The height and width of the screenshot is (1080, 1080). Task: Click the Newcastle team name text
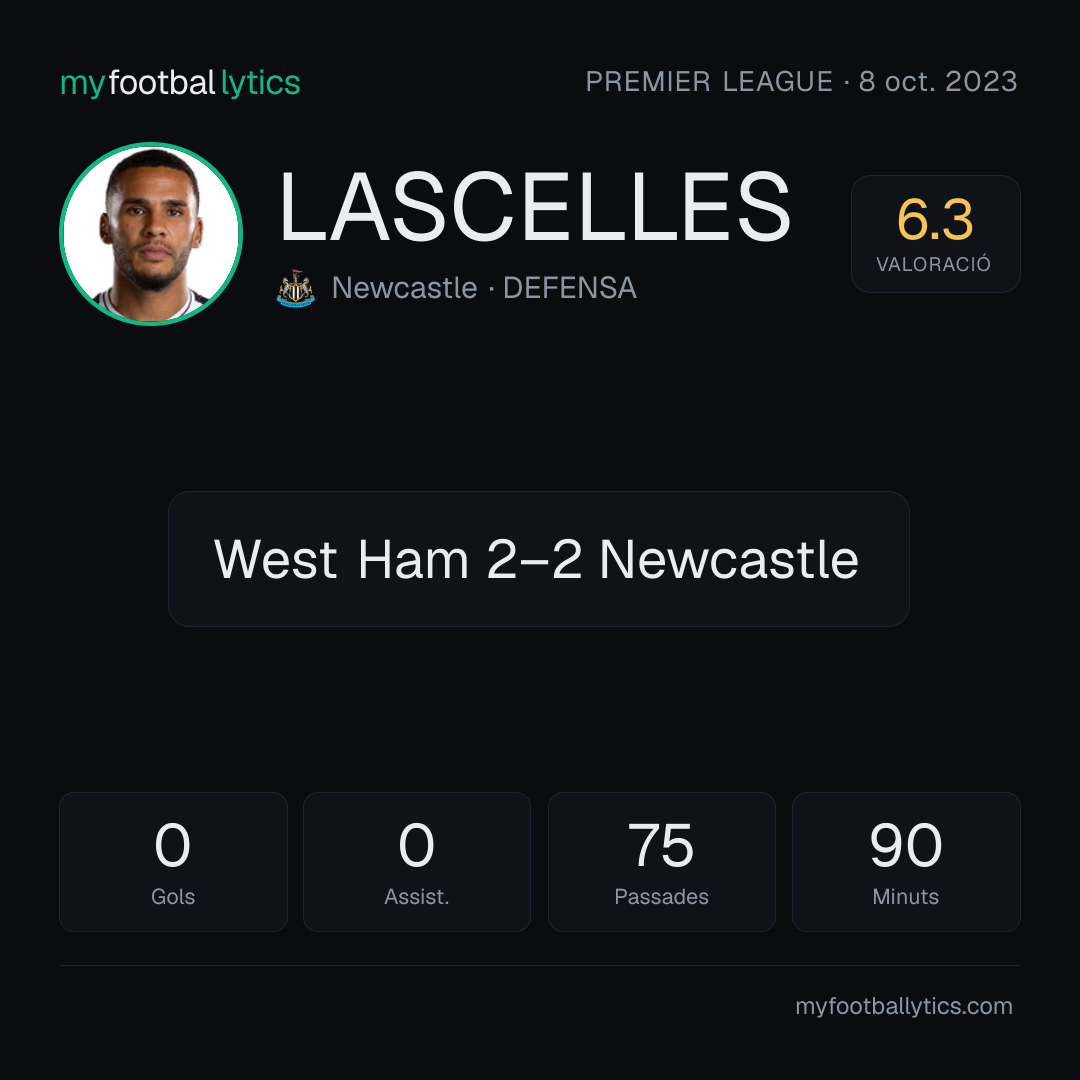coord(404,288)
